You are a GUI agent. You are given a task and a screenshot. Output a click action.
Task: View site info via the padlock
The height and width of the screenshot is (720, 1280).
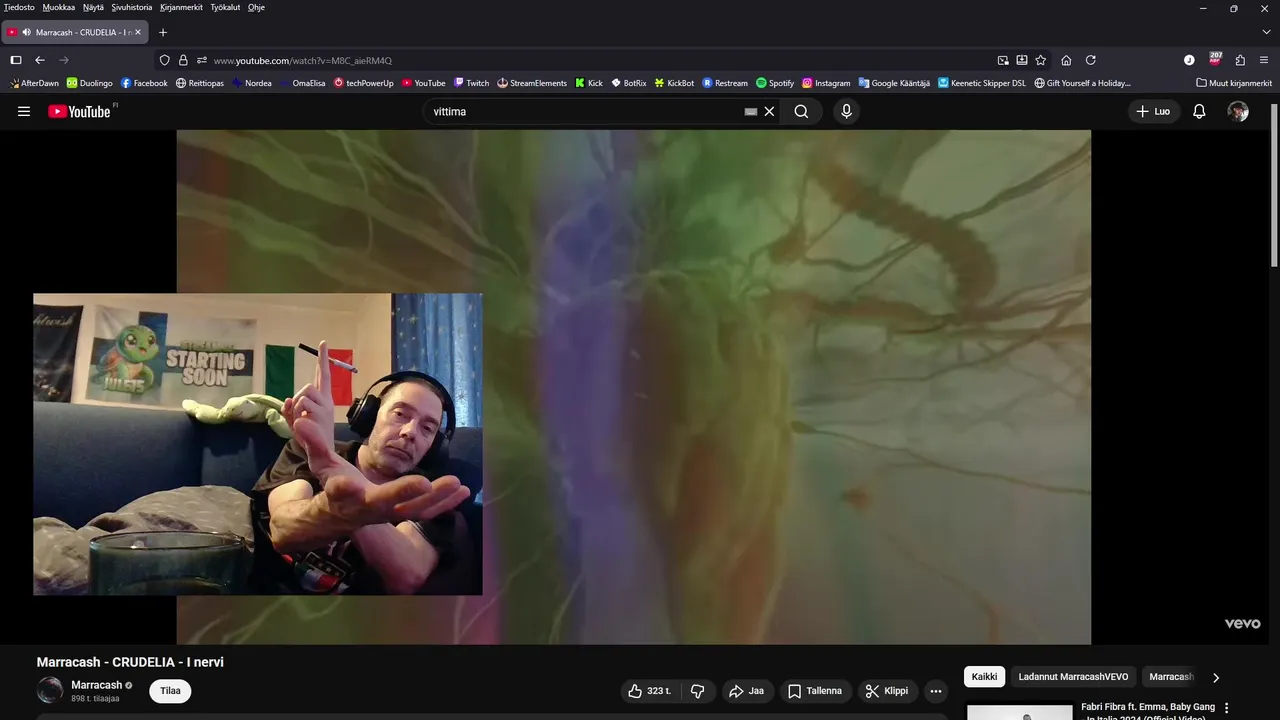pyautogui.click(x=183, y=60)
